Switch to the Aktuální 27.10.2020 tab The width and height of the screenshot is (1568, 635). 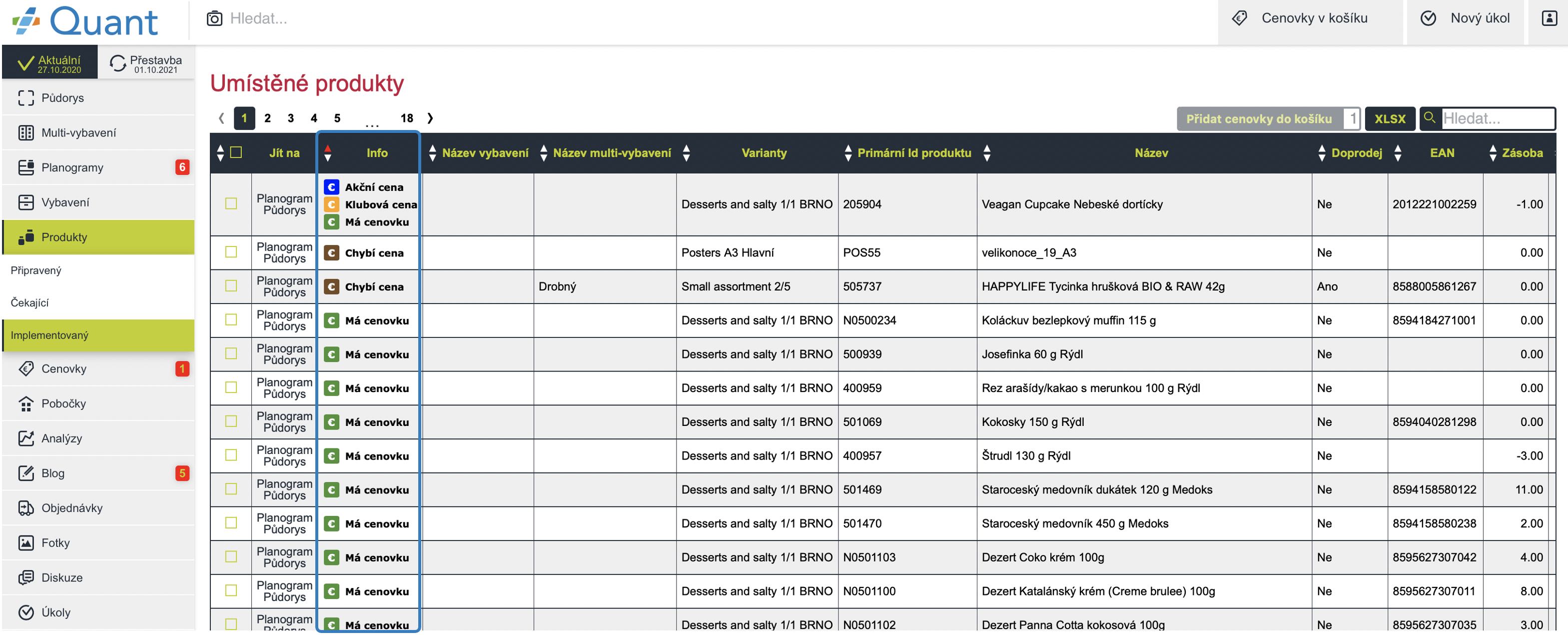click(50, 62)
